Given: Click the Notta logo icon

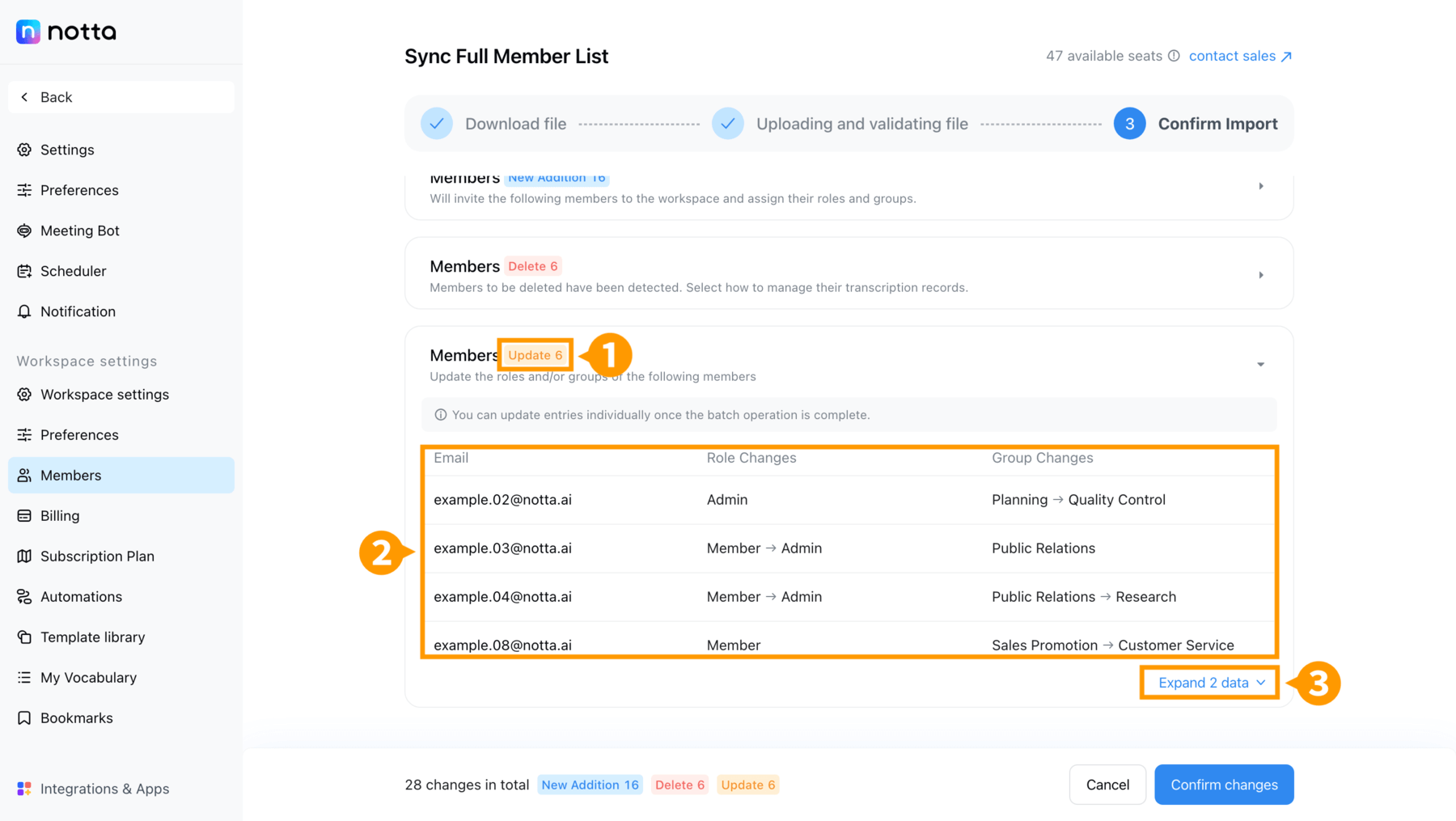Looking at the screenshot, I should [x=28, y=32].
